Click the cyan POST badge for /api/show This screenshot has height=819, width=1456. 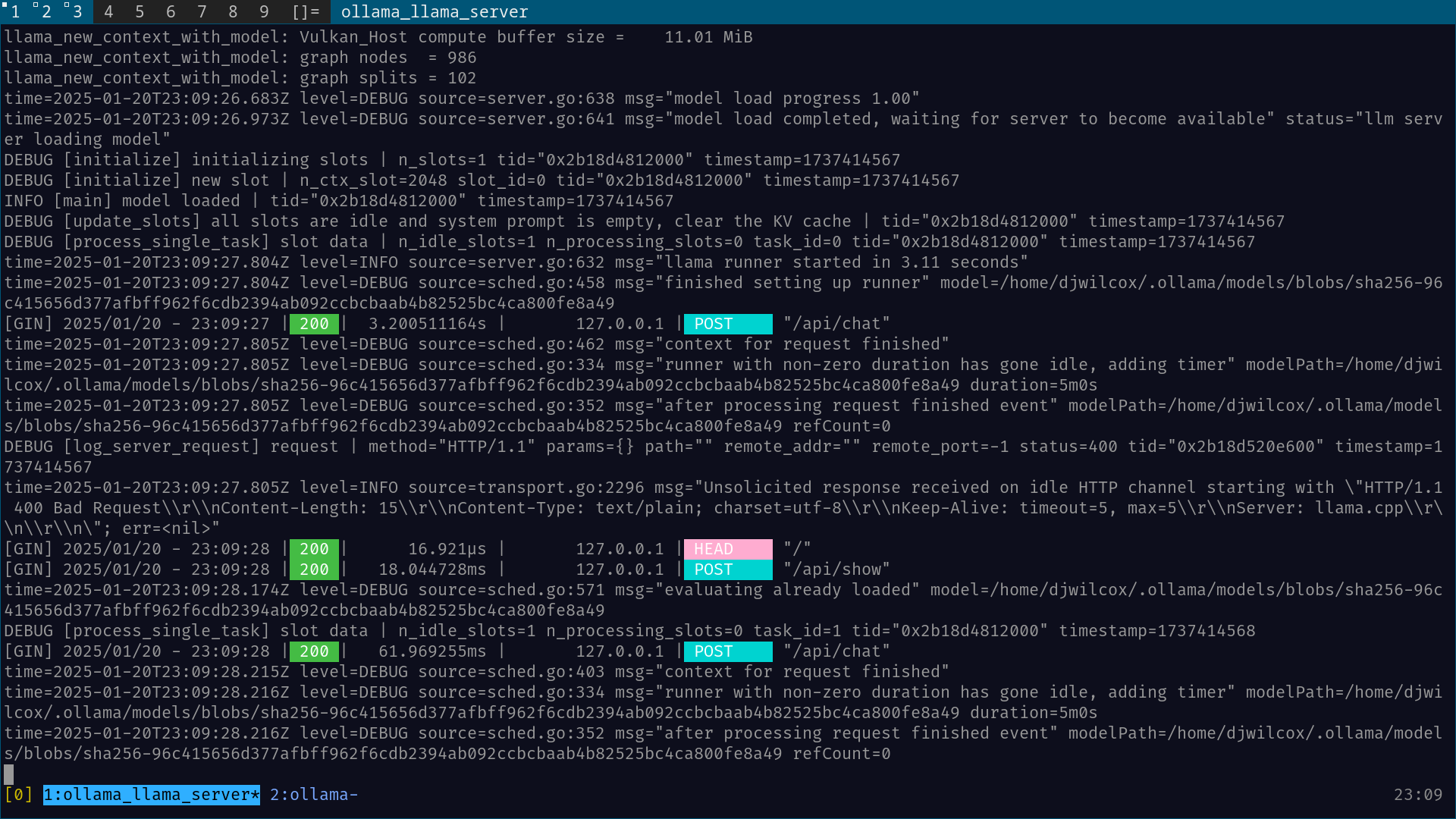tap(727, 569)
